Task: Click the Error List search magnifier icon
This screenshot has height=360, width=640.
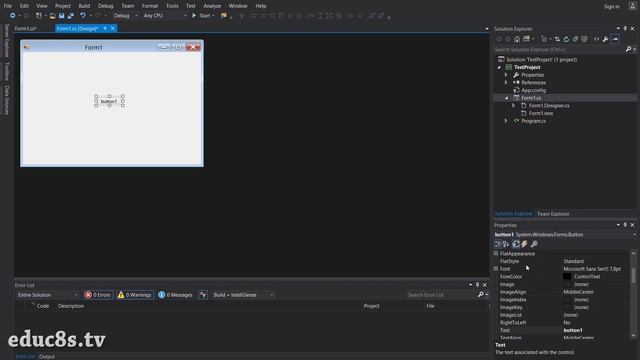Action: point(481,295)
